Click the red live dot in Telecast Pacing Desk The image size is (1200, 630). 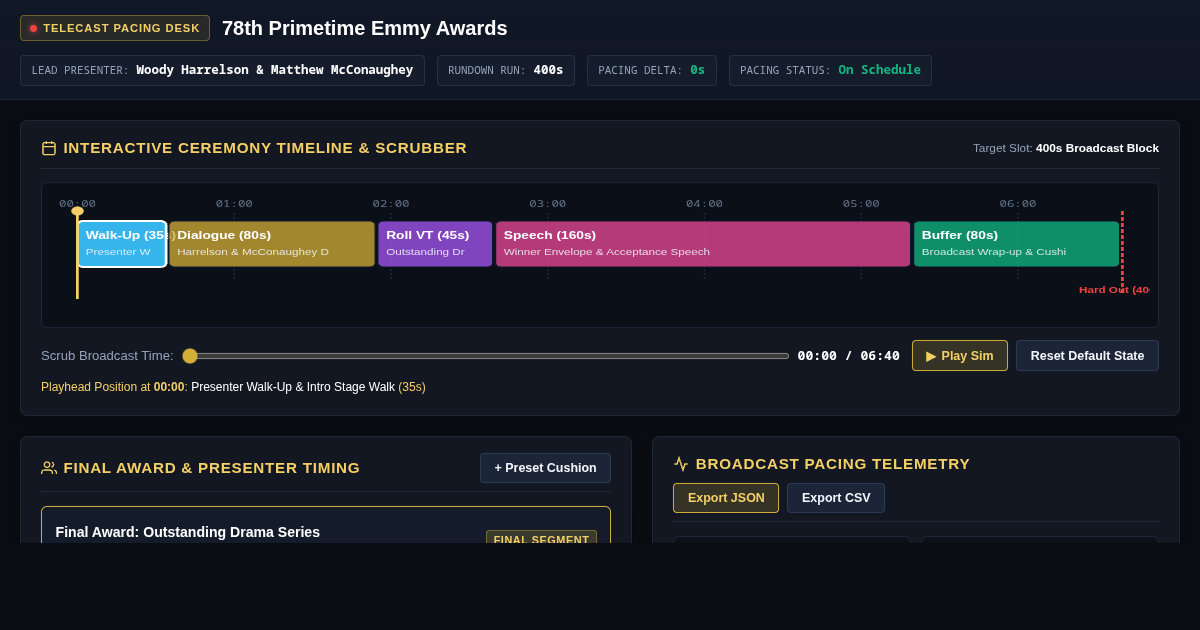point(33,28)
